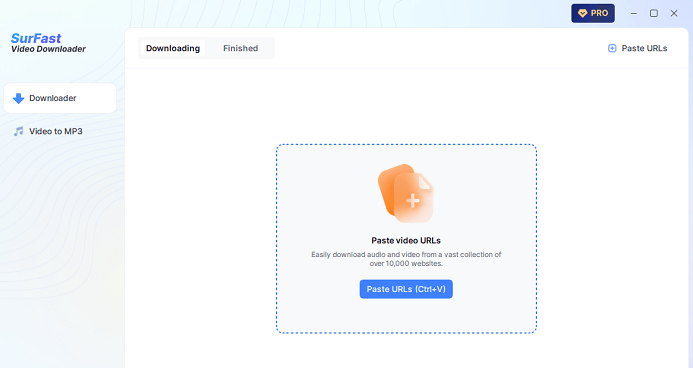This screenshot has width=693, height=368.
Task: Click the blue download arrow icon
Action: pos(18,98)
